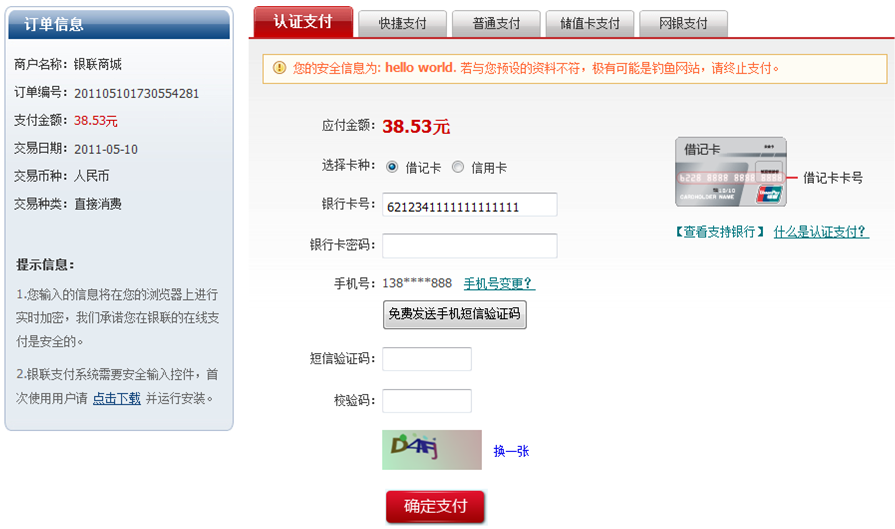Open the 手机号变更? link
The image size is (895, 529).
(x=499, y=284)
